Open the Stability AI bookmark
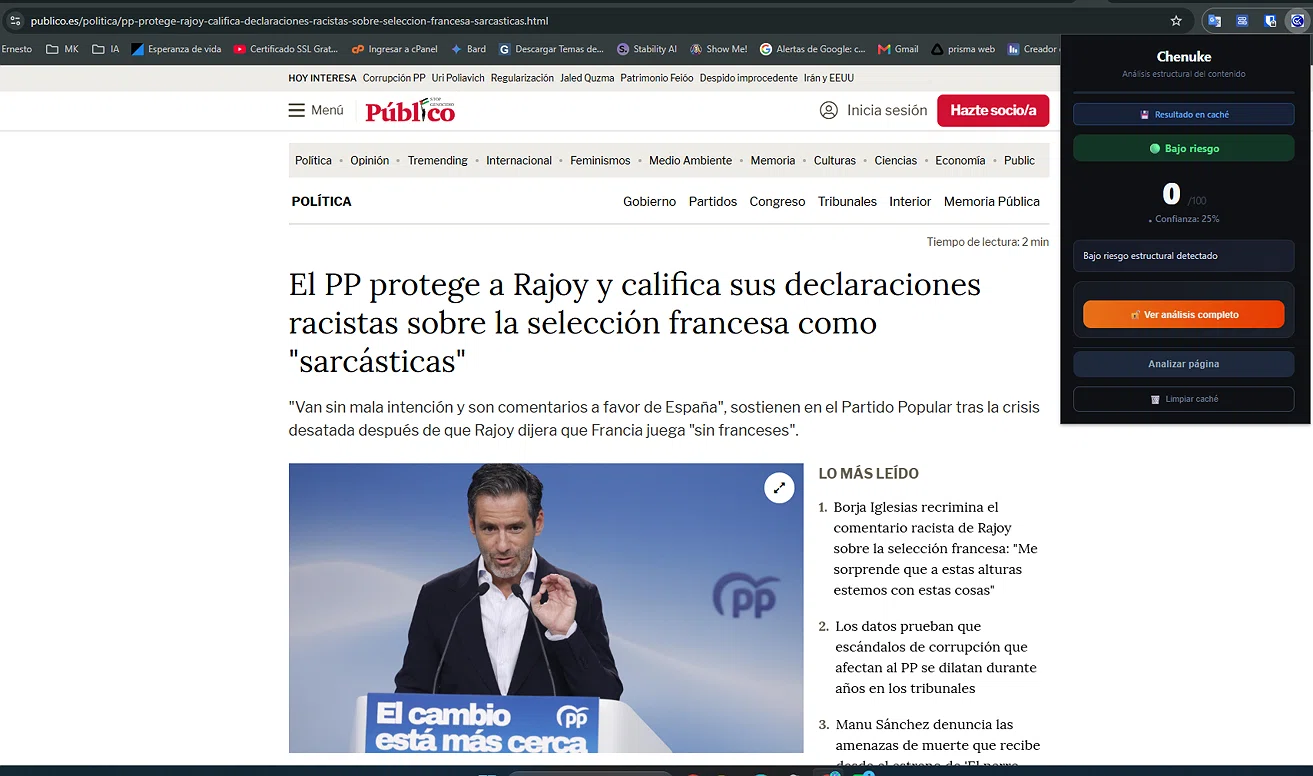The image size is (1313, 776). (647, 49)
